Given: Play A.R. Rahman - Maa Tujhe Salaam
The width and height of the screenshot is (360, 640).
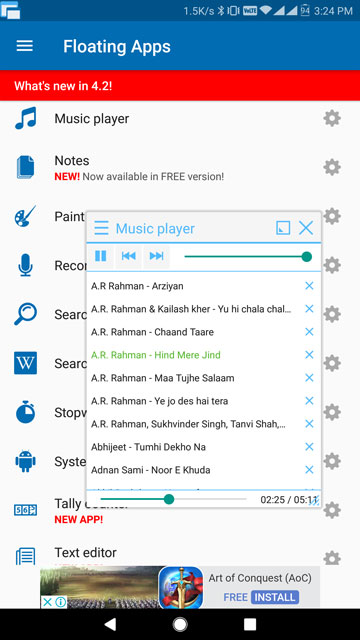Looking at the screenshot, I should (162, 378).
